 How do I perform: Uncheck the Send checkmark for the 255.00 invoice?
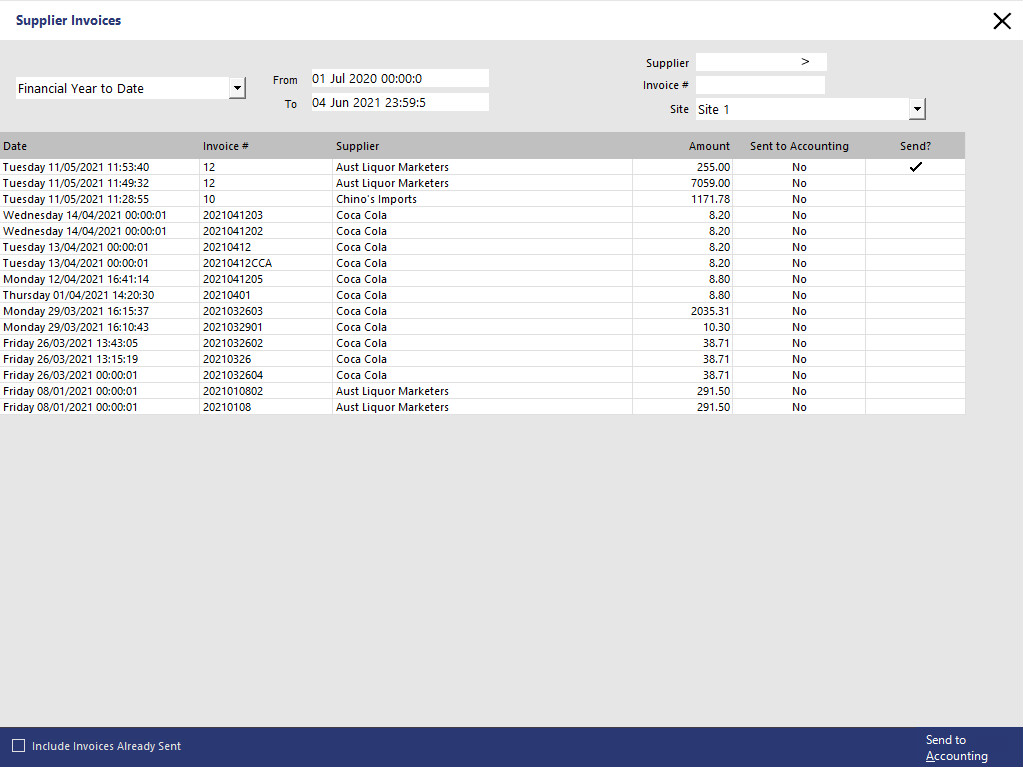(x=914, y=167)
